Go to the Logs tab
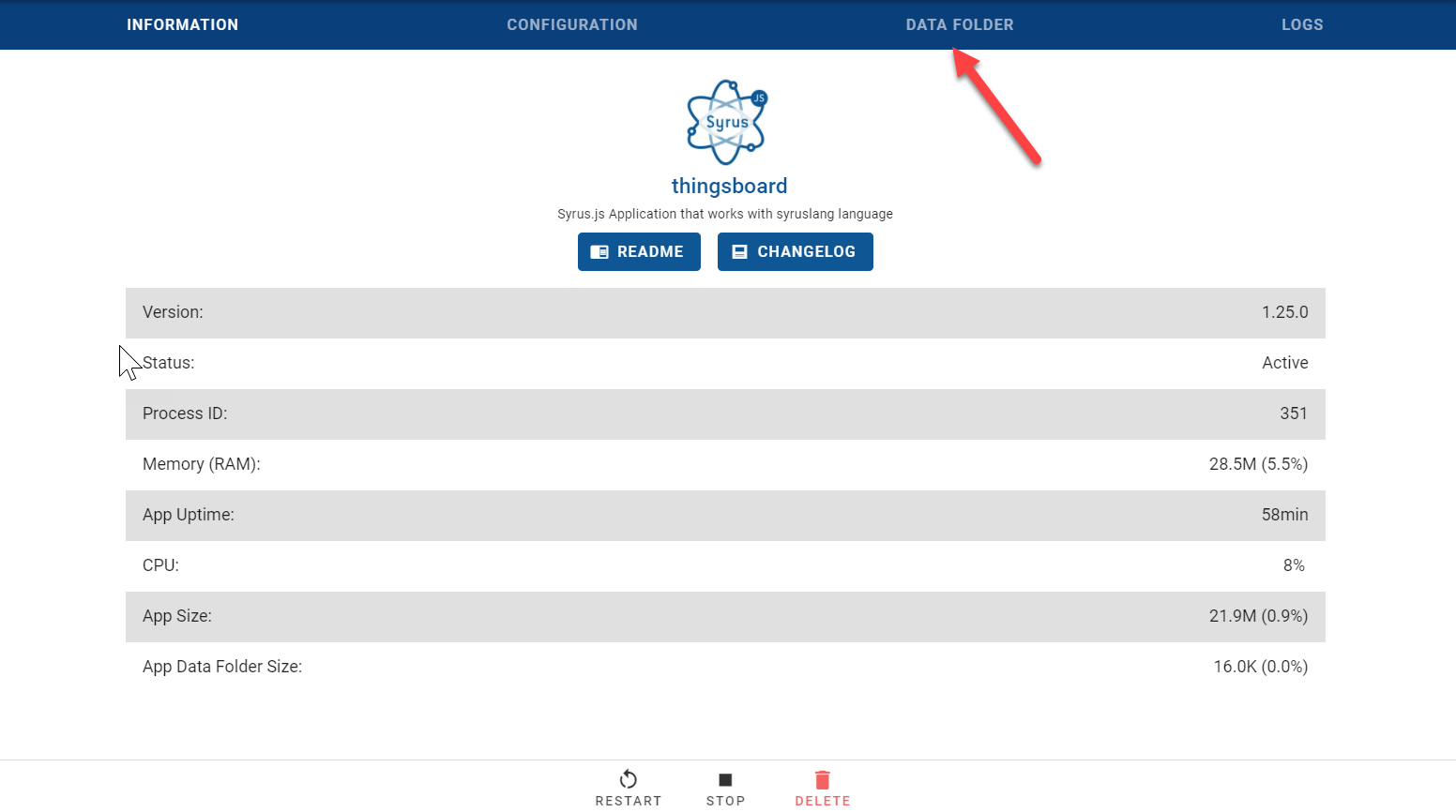 (1301, 24)
